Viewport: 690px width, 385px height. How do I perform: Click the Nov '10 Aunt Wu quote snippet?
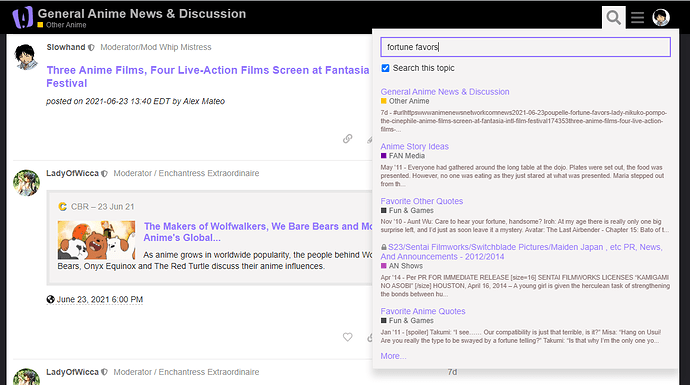tap(525, 226)
